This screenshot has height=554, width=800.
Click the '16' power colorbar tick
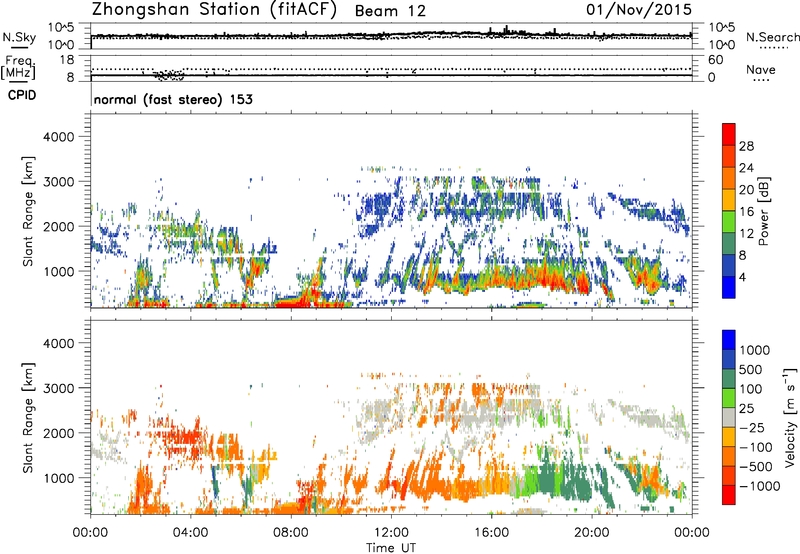click(746, 212)
